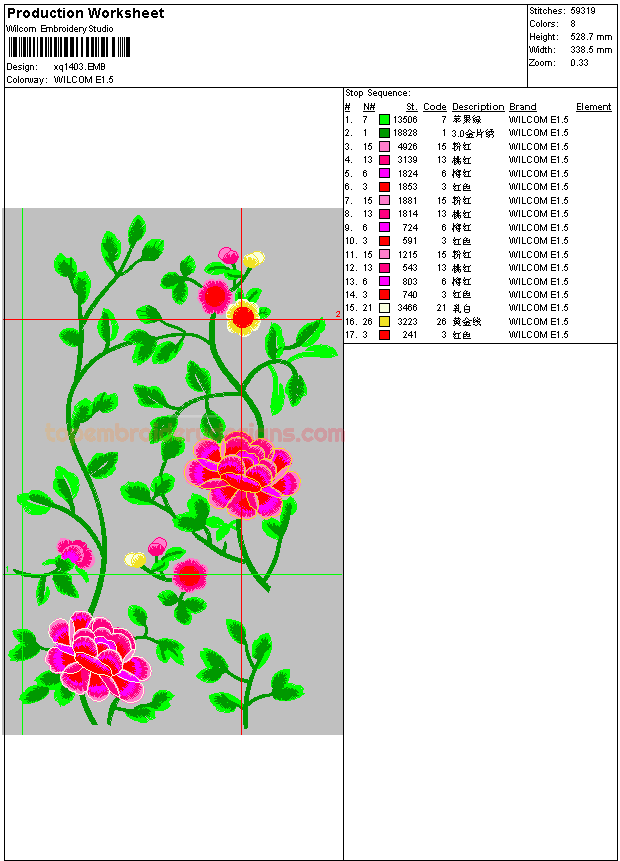Click the Zoom value 0.33
Image resolution: width=620 pixels, height=861 pixels.
579,63
